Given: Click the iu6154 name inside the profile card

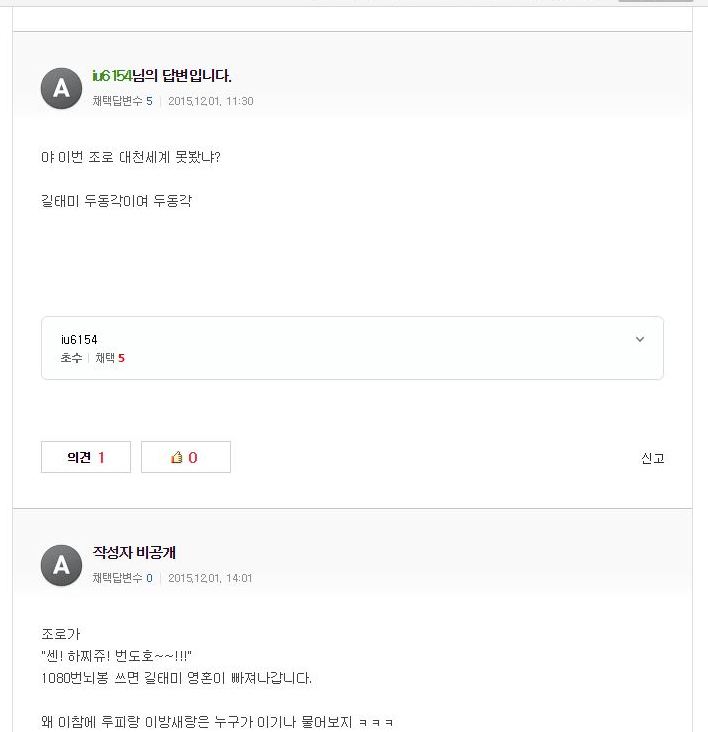Looking at the screenshot, I should (79, 340).
